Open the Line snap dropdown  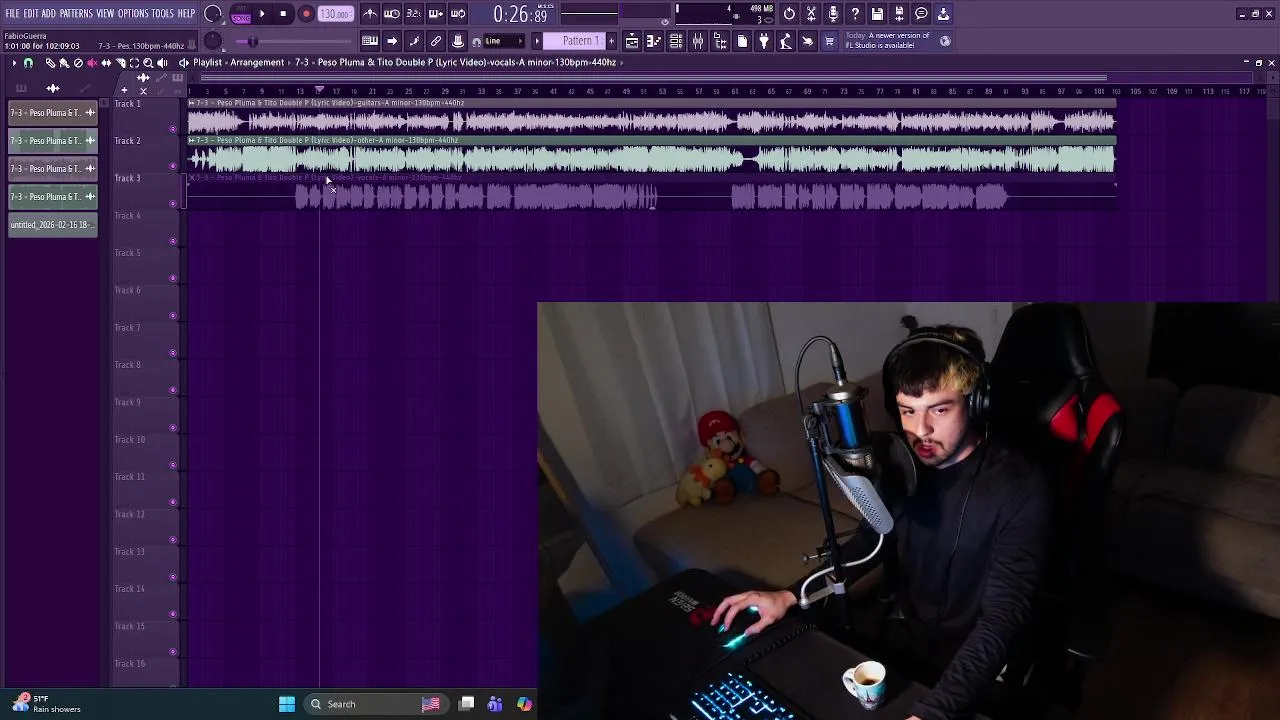coord(505,41)
